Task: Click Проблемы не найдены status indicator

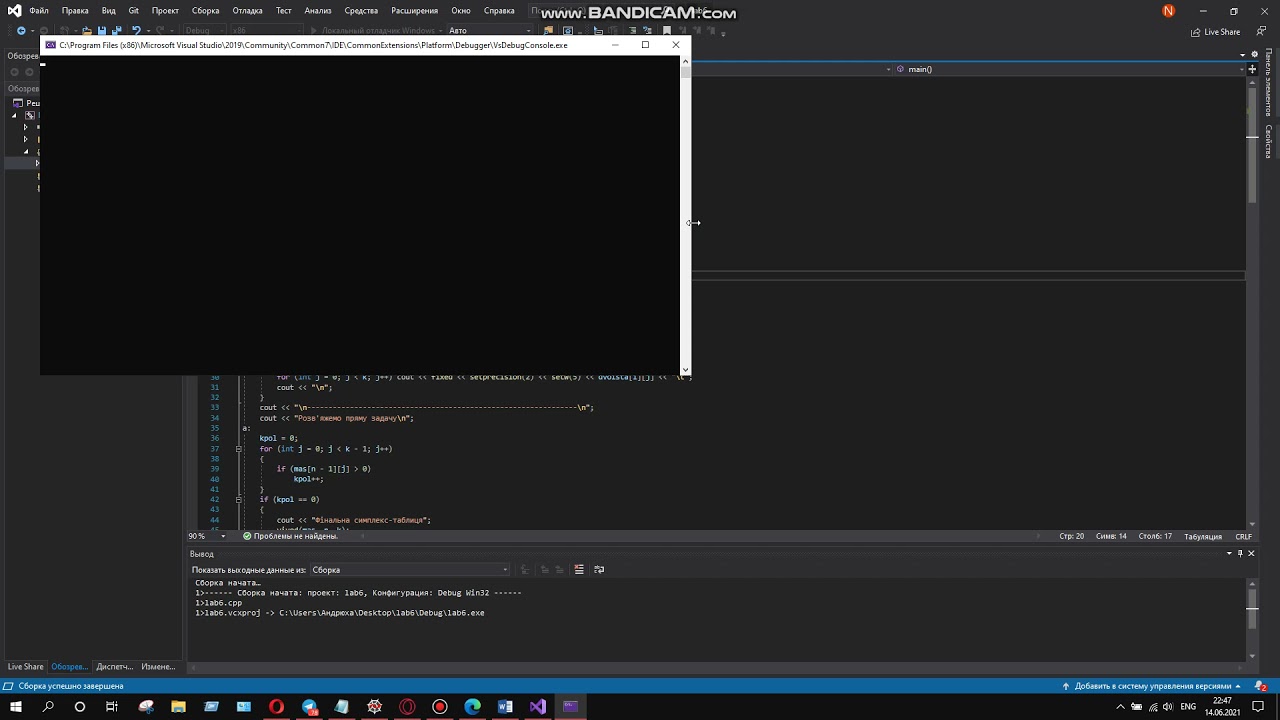Action: tap(290, 536)
